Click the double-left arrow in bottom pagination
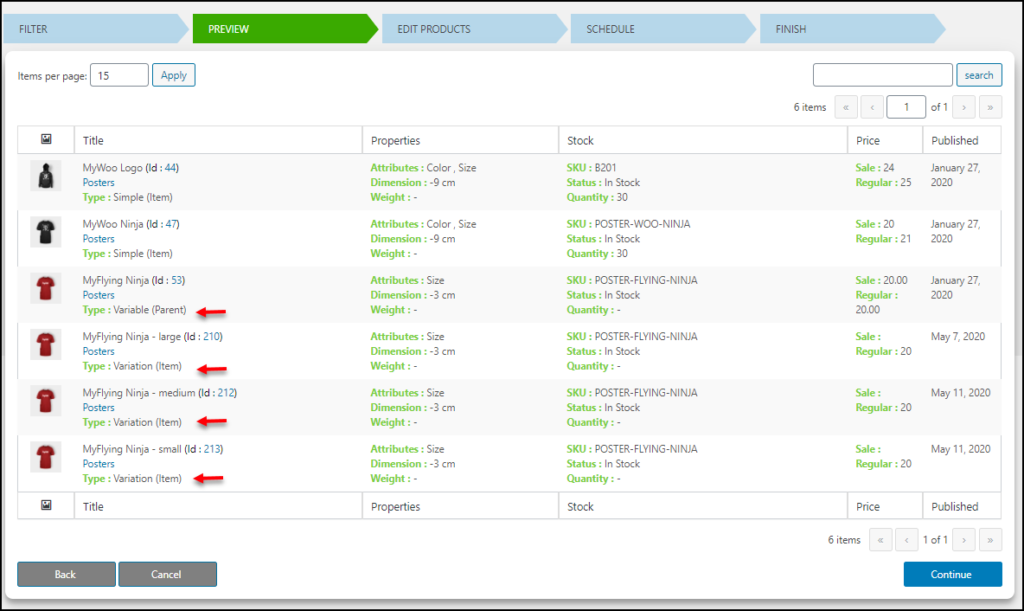The width and height of the screenshot is (1024, 611). (880, 539)
